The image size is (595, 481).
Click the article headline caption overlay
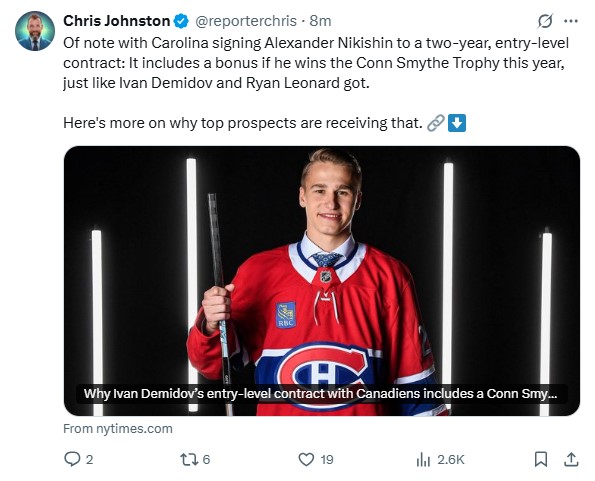[321, 393]
